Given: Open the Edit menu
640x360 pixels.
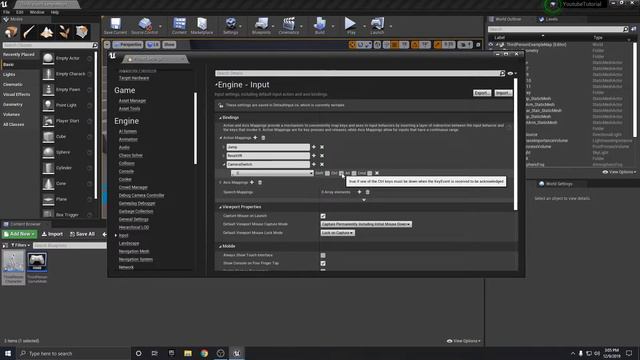Looking at the screenshot, I should (19, 12).
